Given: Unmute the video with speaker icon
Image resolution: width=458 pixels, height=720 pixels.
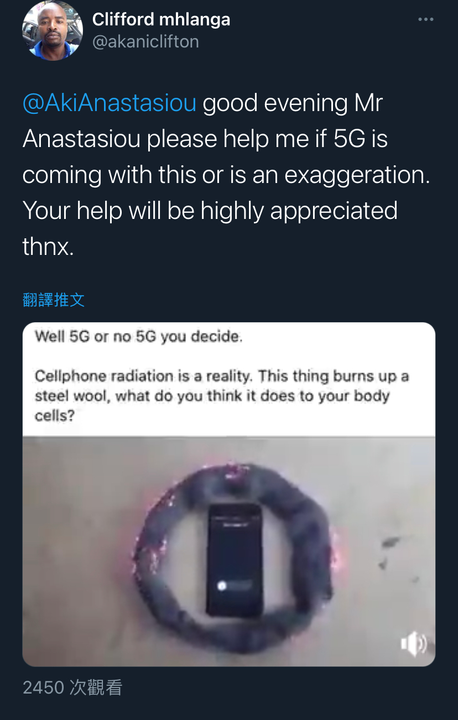Looking at the screenshot, I should (413, 644).
